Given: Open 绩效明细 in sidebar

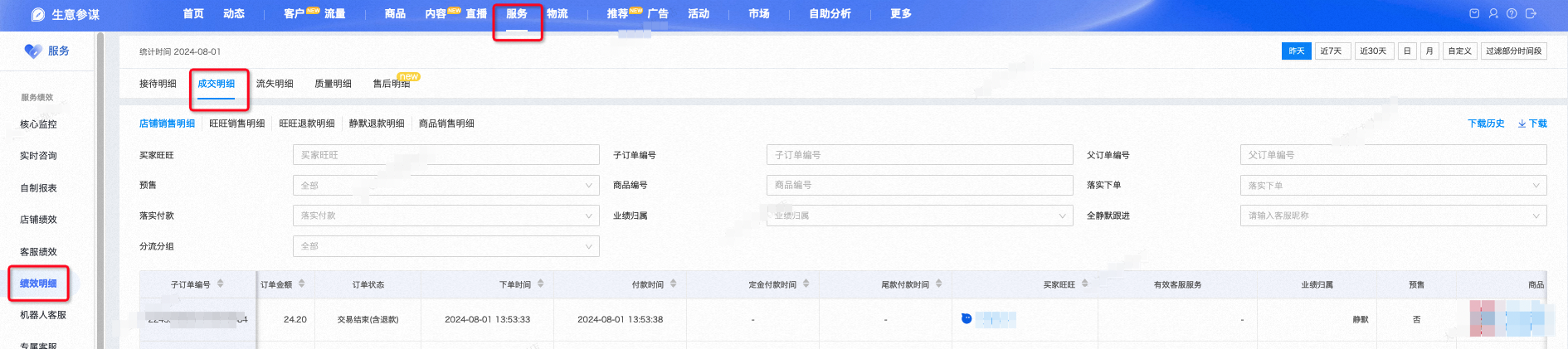Looking at the screenshot, I should point(38,284).
